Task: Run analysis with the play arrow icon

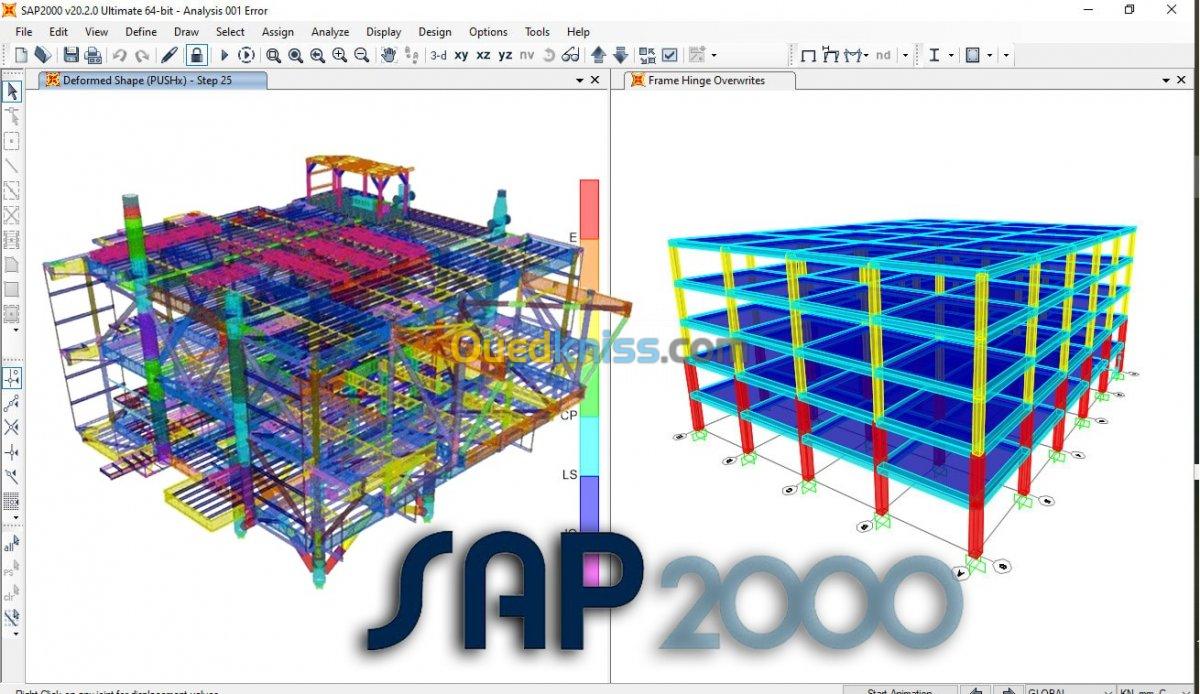Action: click(224, 56)
